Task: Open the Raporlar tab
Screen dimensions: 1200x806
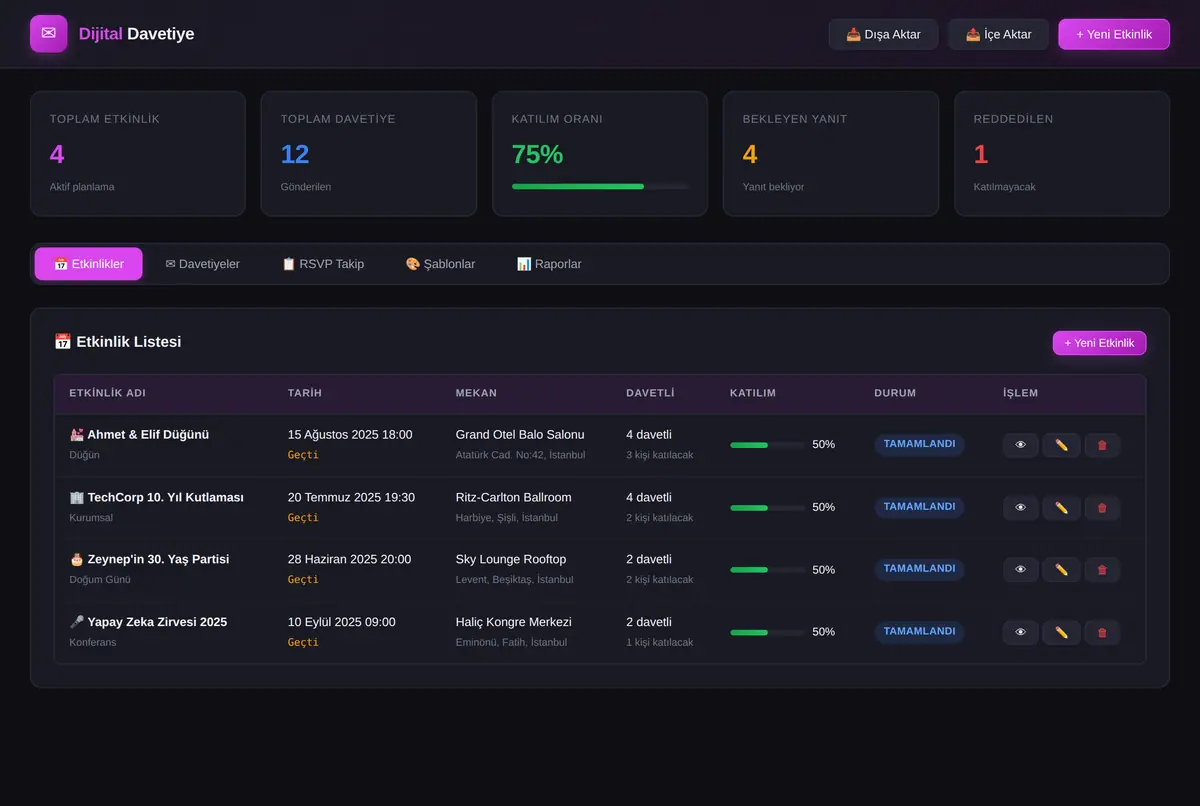Action: [x=549, y=264]
